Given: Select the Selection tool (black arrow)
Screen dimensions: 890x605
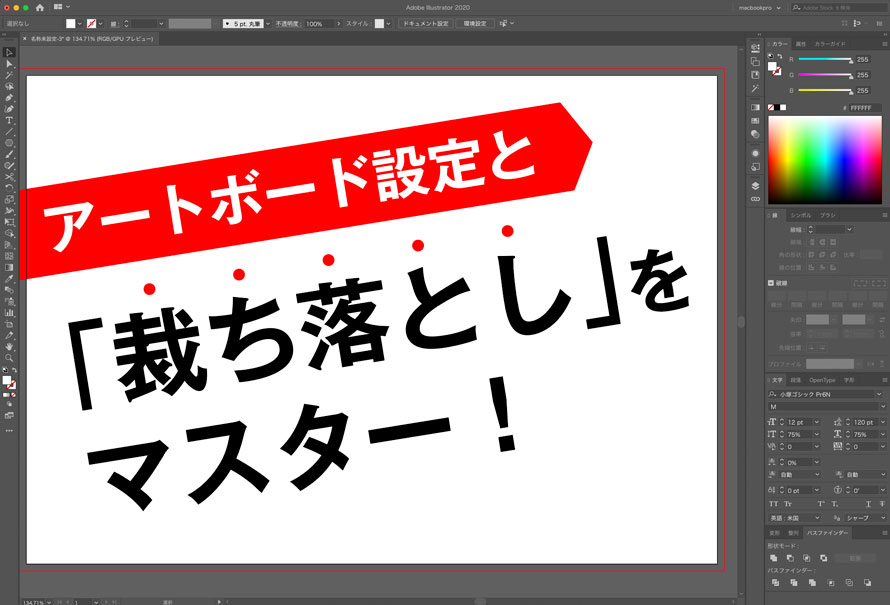Looking at the screenshot, I should click(9, 52).
